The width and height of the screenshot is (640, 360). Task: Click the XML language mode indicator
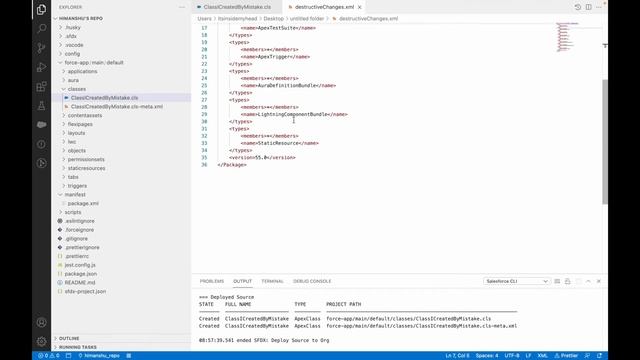point(542,356)
